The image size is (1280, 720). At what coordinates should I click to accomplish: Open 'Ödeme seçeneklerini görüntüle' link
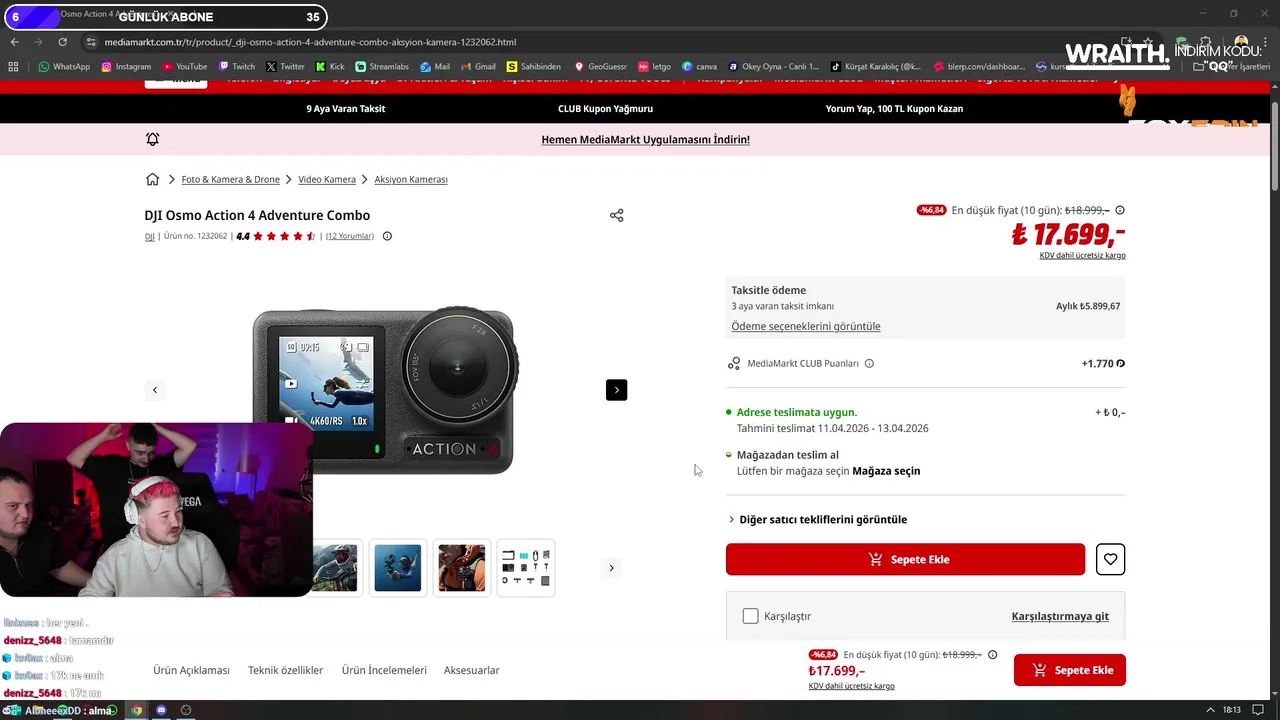click(806, 327)
